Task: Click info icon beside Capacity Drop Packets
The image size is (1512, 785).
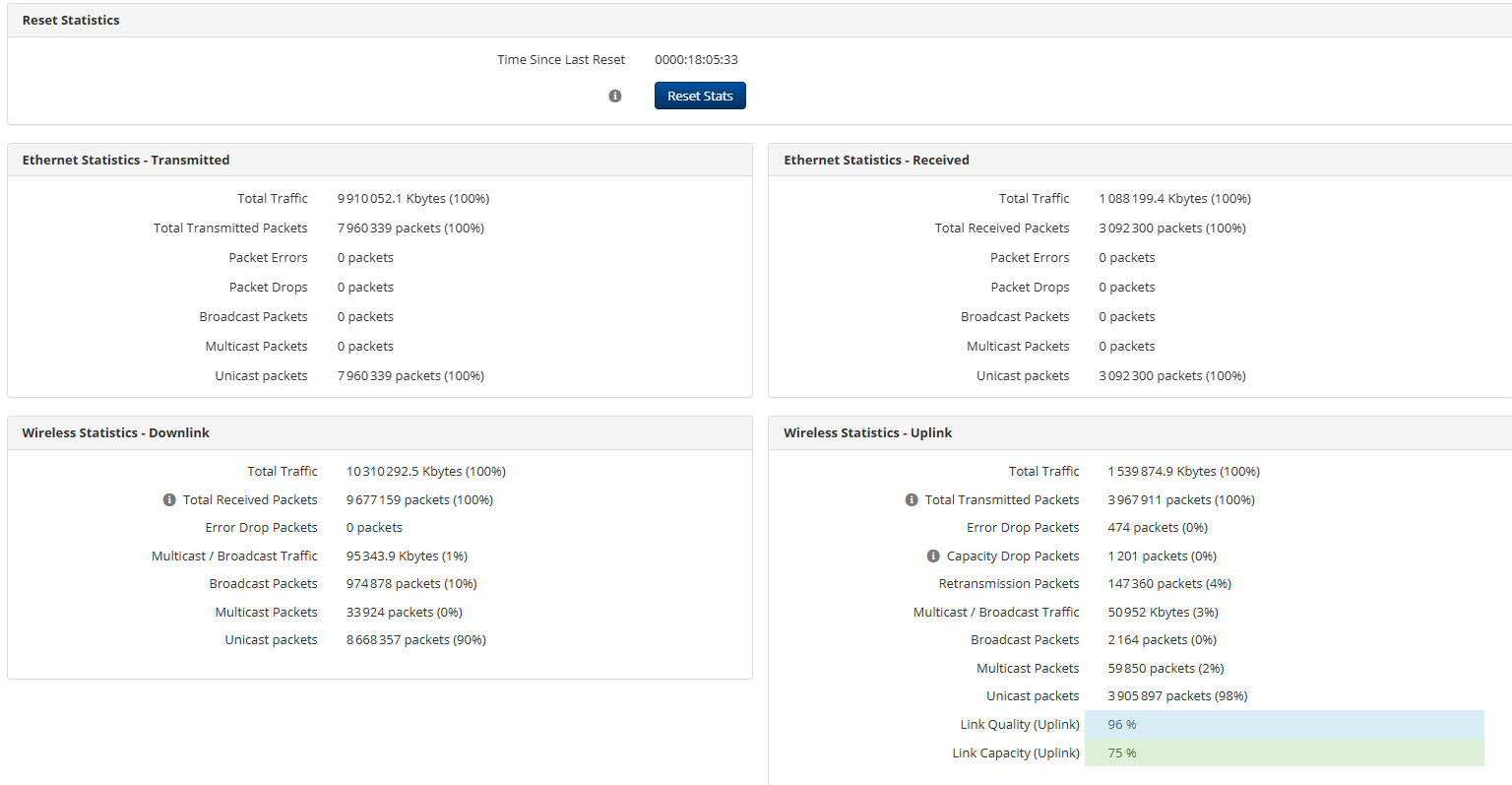Action: (x=933, y=556)
